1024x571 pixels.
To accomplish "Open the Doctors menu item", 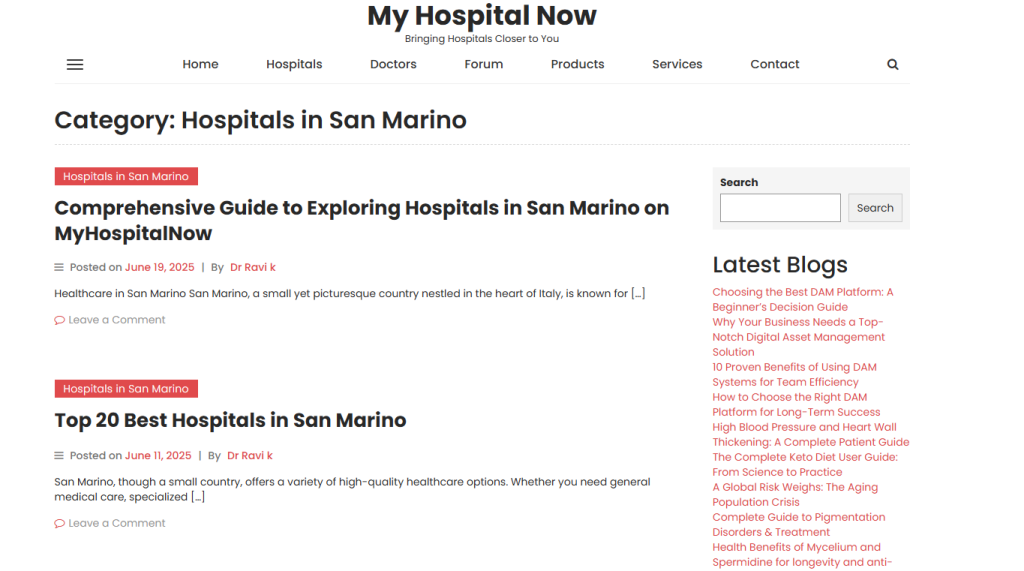I will [393, 64].
